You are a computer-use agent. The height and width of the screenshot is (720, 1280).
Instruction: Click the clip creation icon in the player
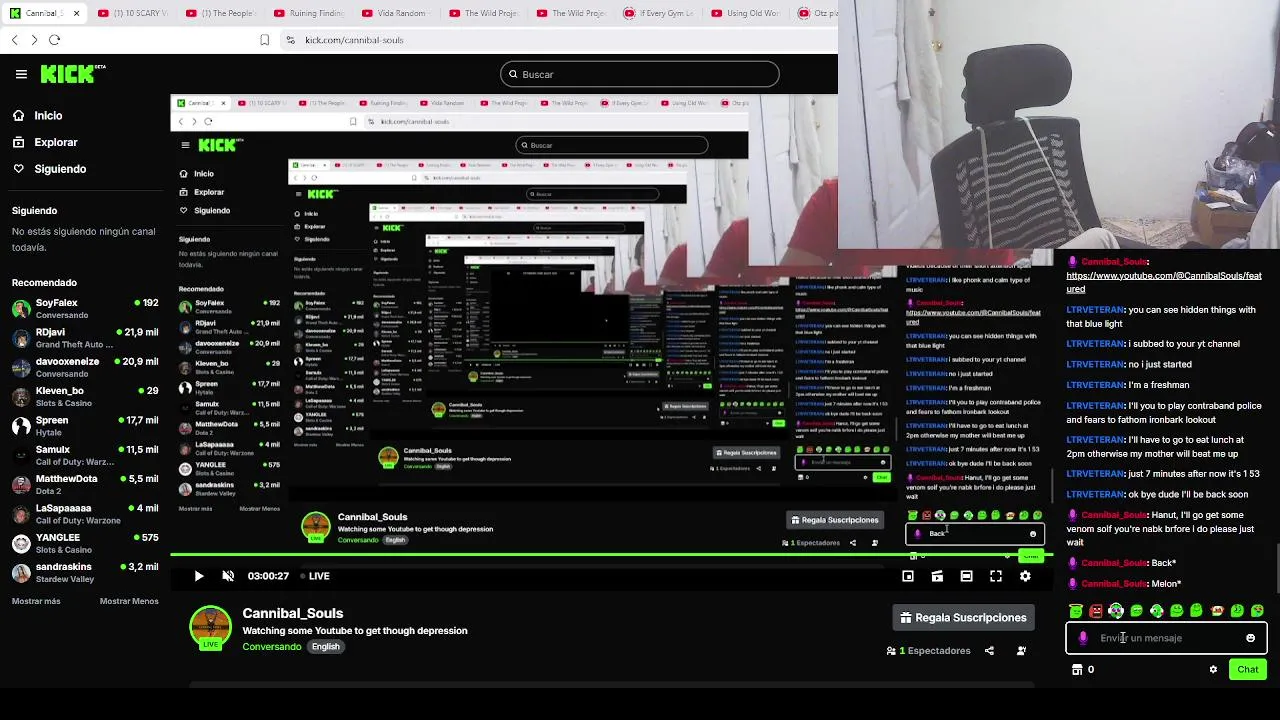937,576
